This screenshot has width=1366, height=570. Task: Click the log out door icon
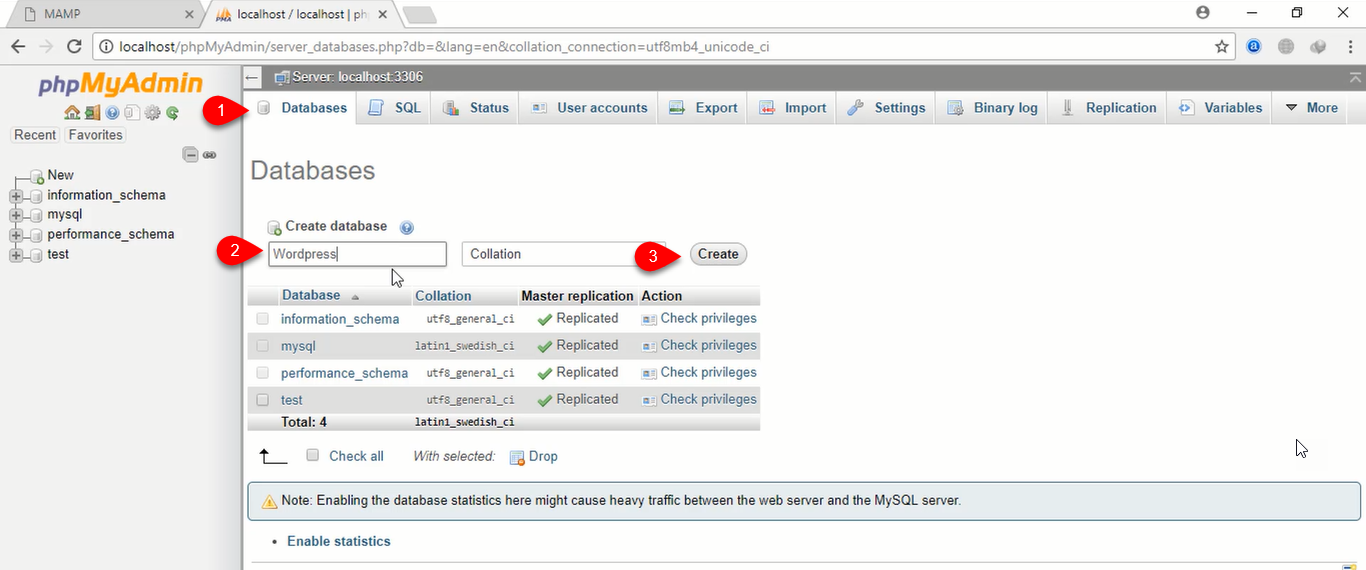tap(92, 113)
